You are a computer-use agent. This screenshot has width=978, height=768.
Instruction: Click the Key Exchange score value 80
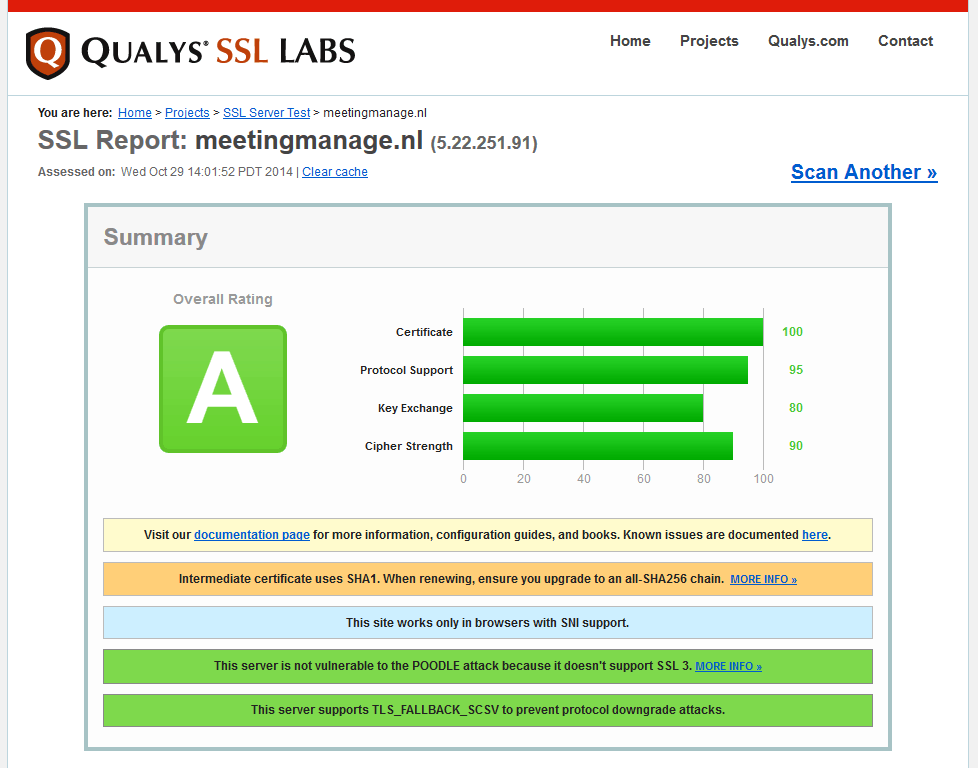tap(796, 408)
